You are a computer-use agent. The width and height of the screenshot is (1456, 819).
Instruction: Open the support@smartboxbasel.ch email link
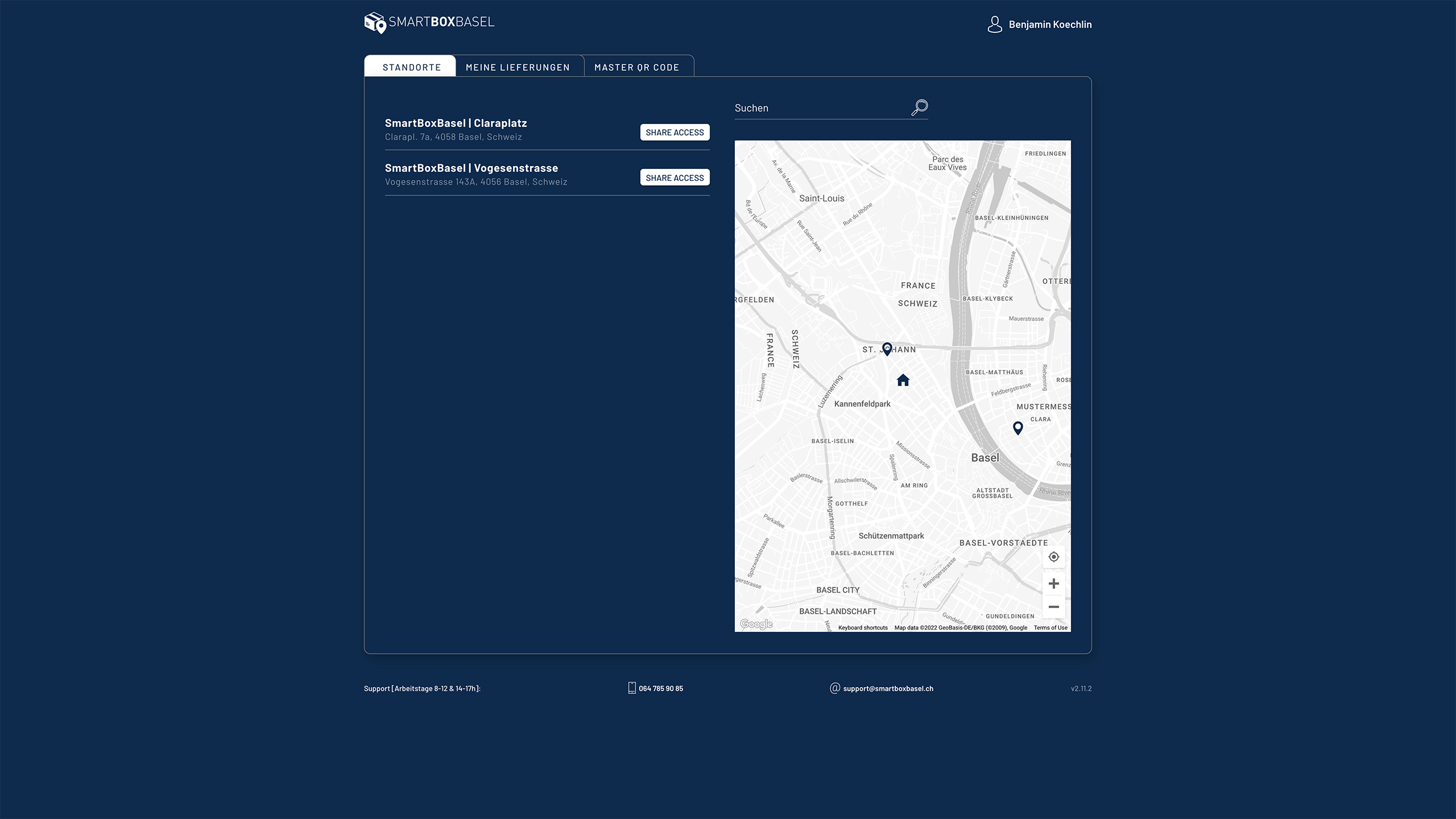(x=888, y=688)
